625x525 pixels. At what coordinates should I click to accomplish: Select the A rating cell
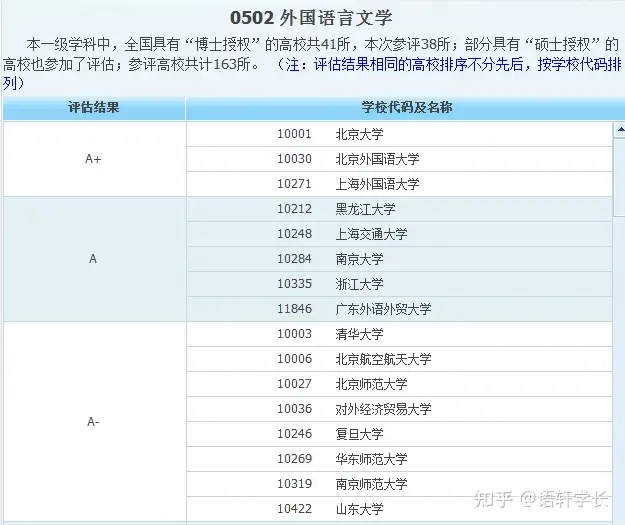94,259
